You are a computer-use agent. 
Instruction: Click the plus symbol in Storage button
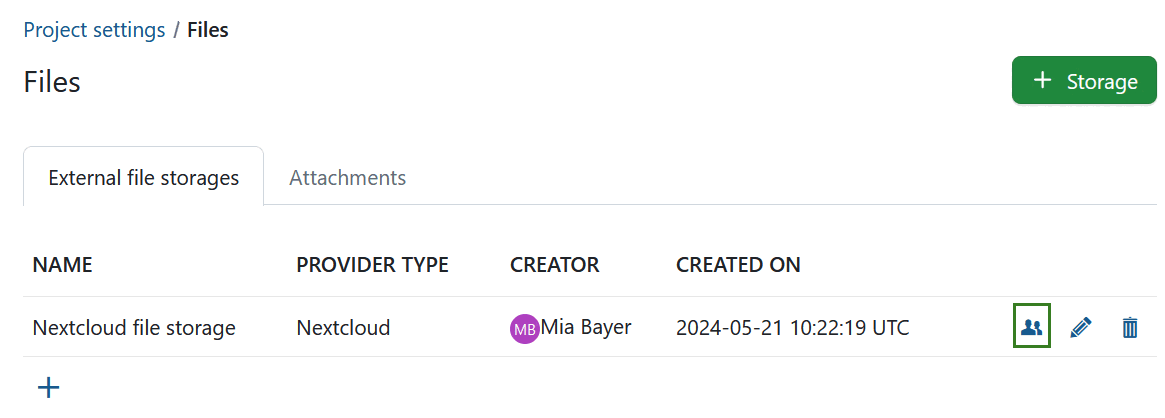1042,81
